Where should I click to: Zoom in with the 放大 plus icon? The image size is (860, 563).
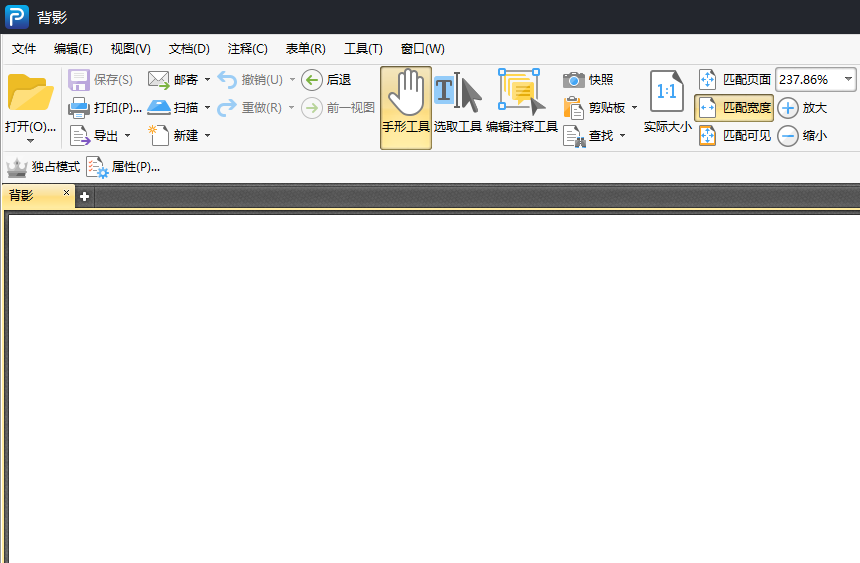[802, 108]
